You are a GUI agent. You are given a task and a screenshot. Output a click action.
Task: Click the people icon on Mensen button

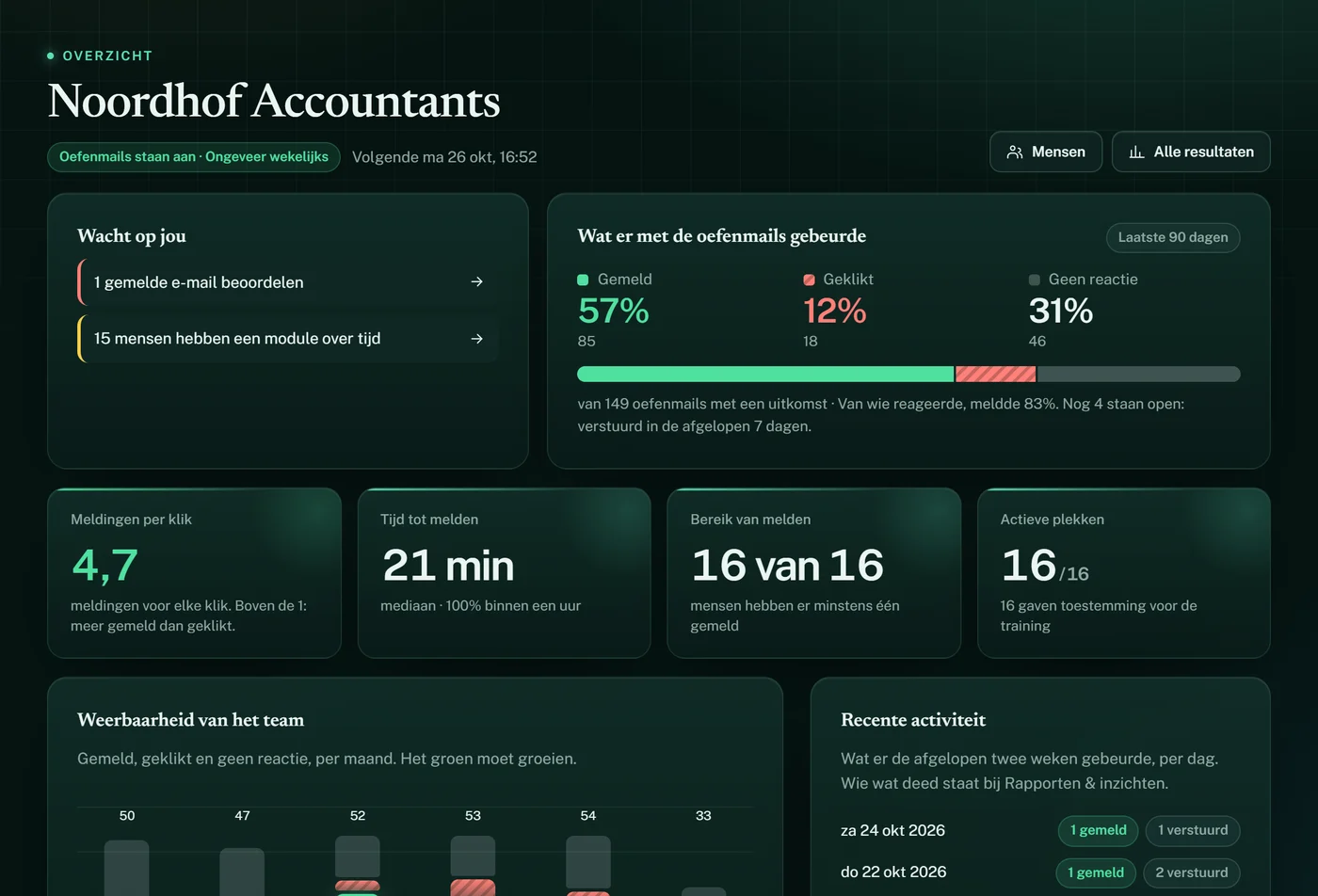click(x=1015, y=152)
